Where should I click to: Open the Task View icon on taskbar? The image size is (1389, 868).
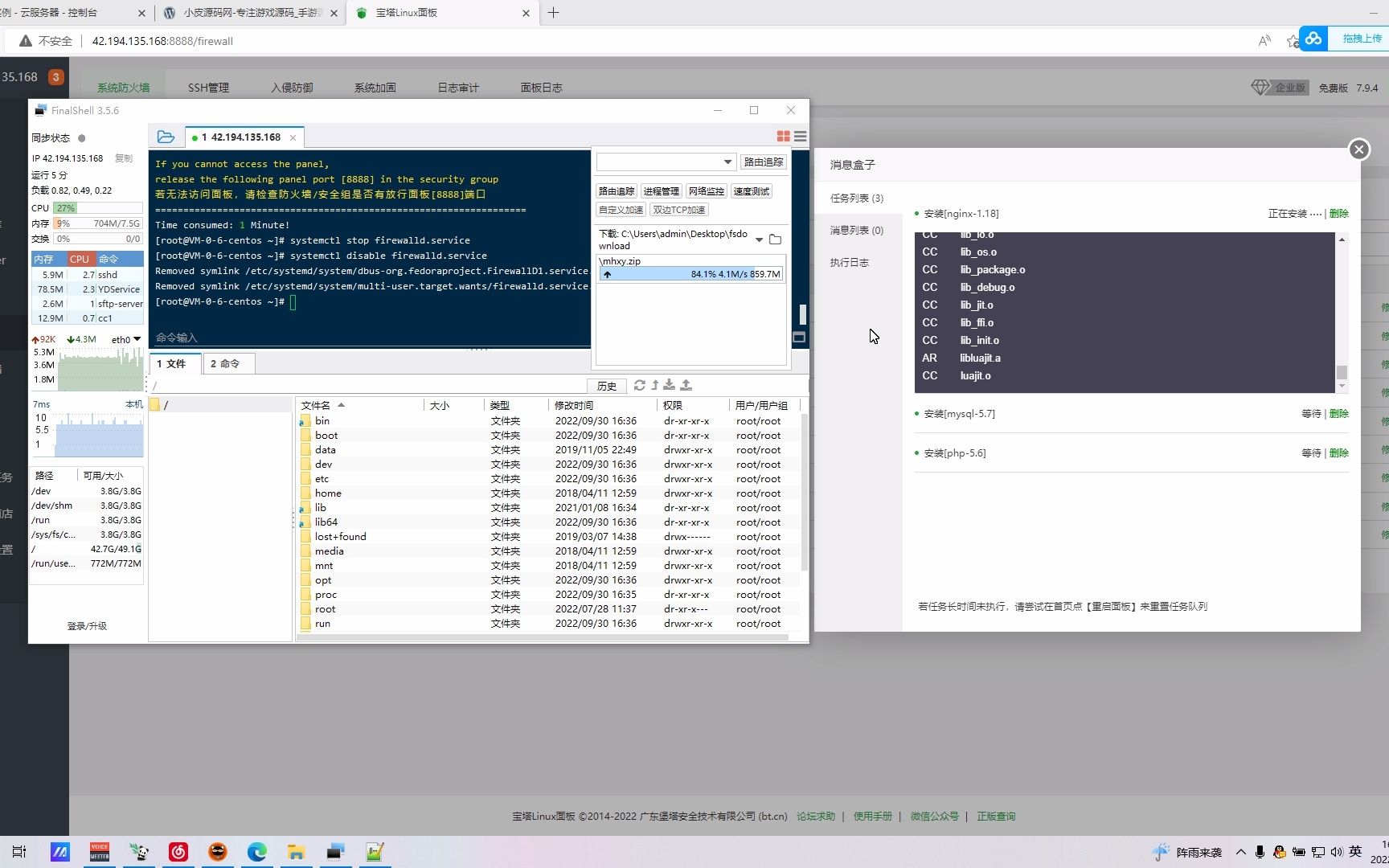point(19,852)
